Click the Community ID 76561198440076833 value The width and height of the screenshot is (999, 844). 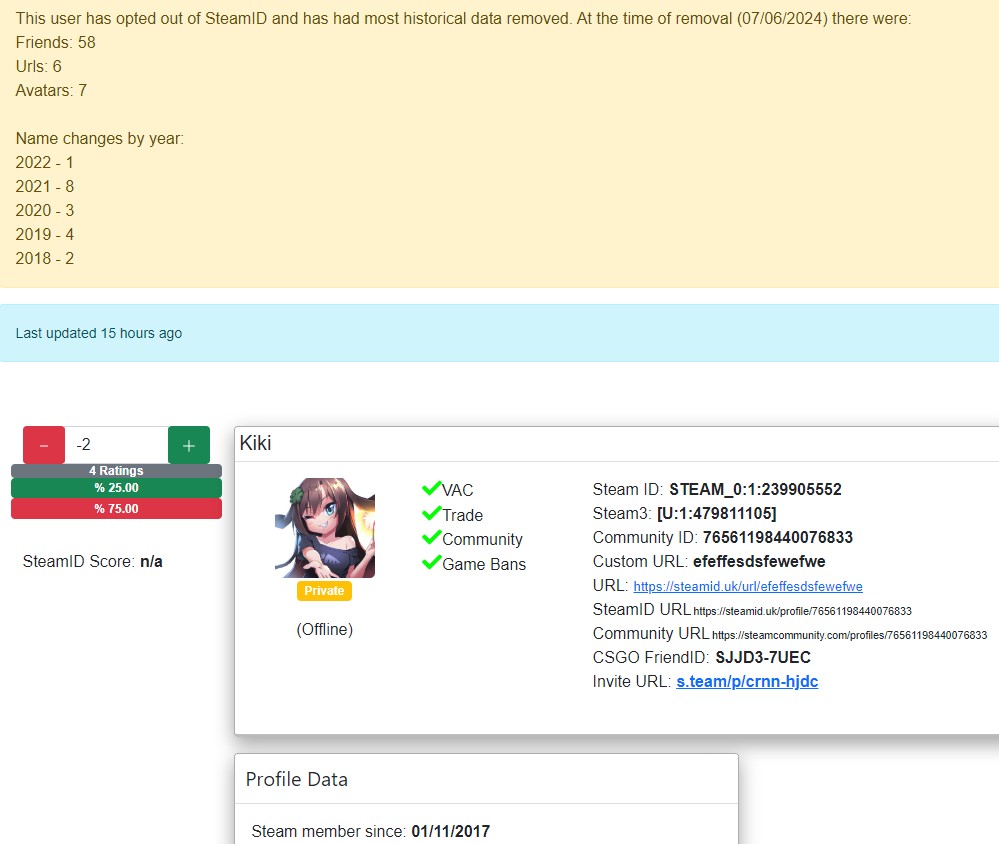click(x=777, y=538)
